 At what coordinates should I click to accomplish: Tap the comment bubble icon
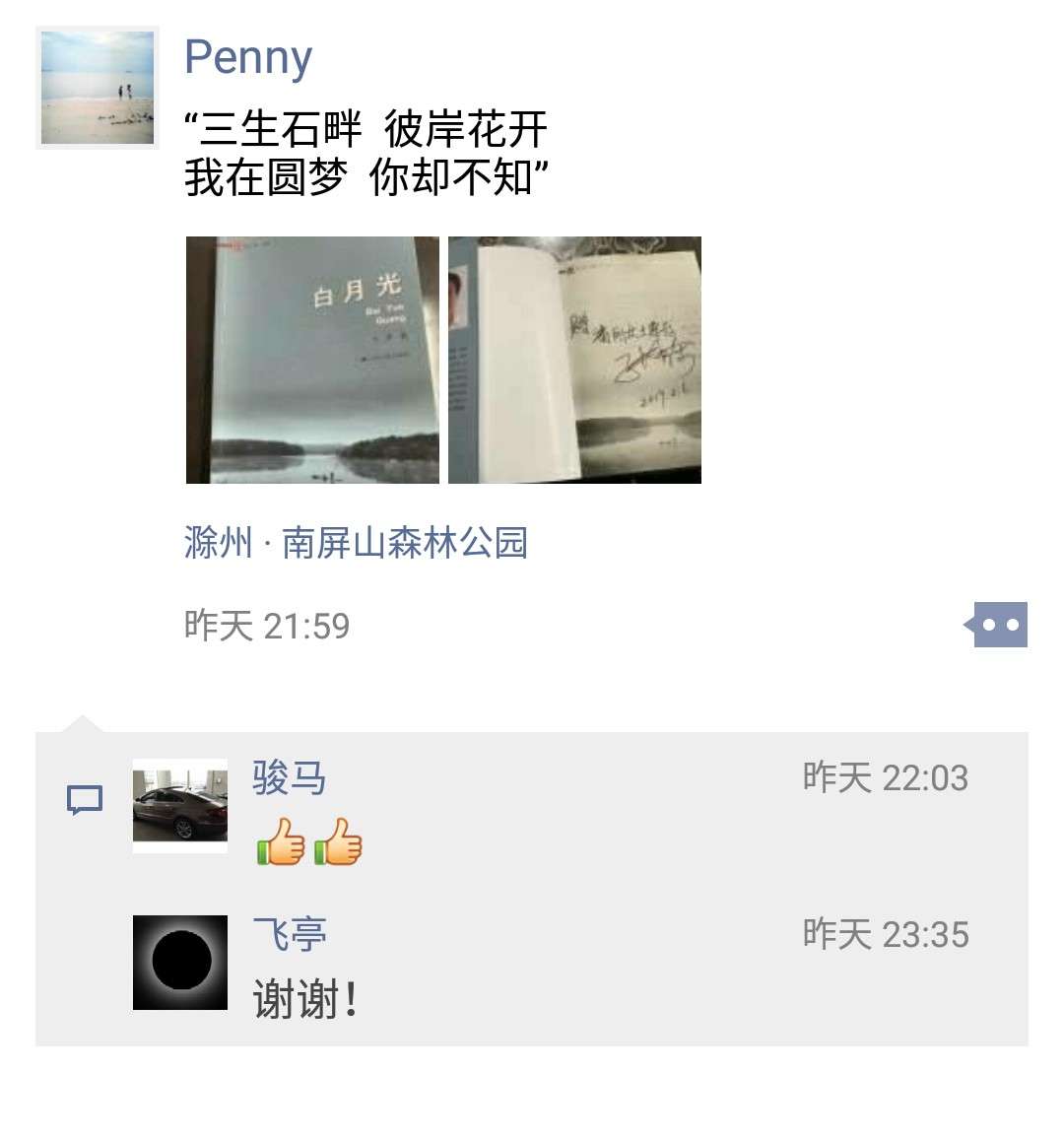point(85,800)
